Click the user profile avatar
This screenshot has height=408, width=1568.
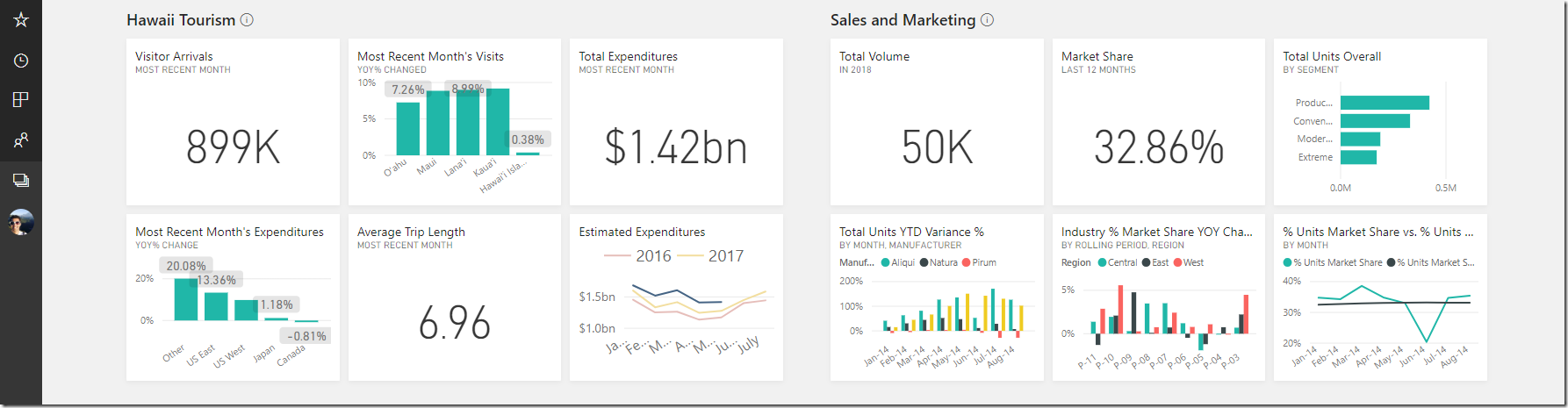tap(21, 222)
